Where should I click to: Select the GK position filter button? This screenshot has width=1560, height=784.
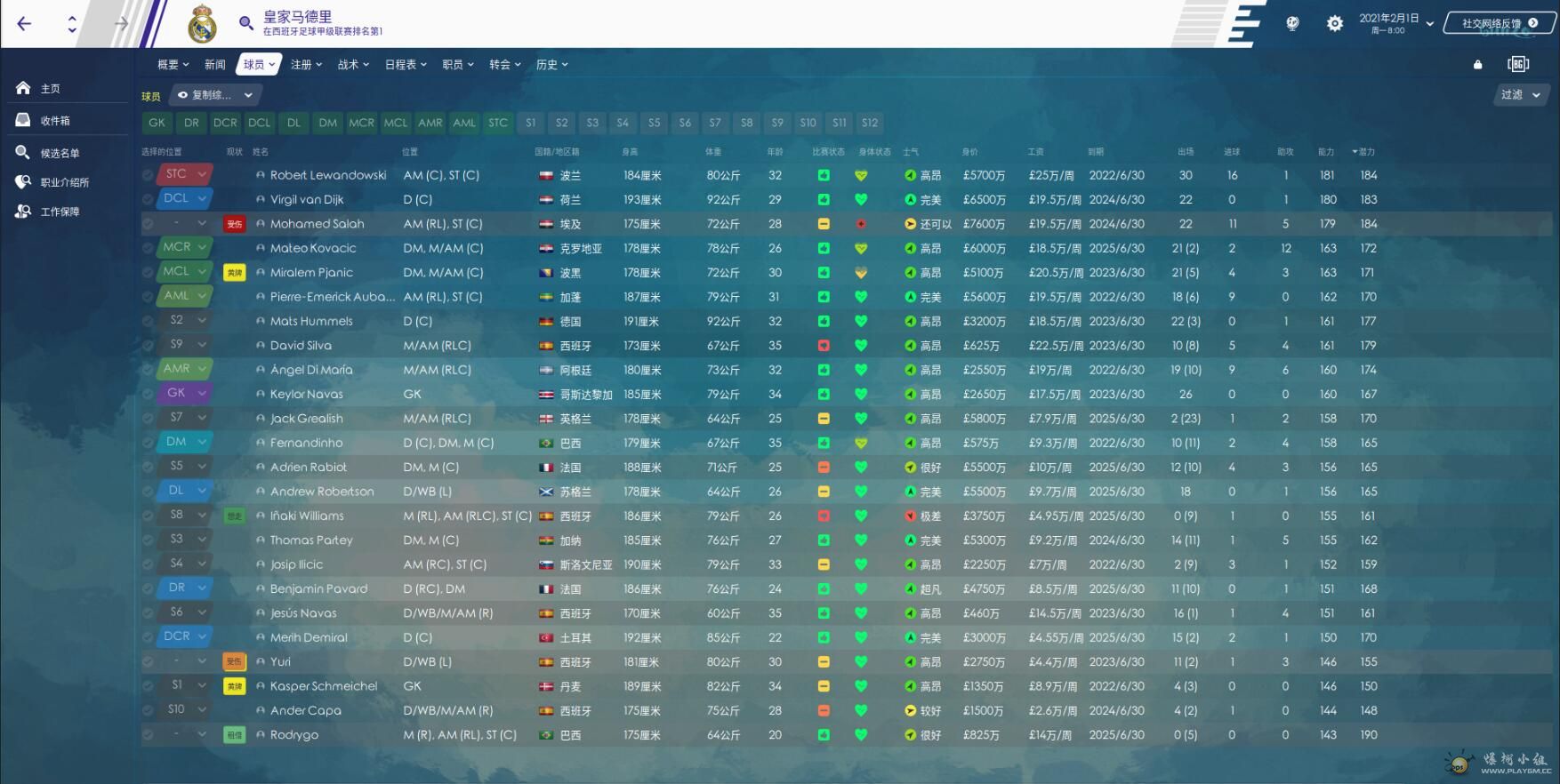coord(157,123)
